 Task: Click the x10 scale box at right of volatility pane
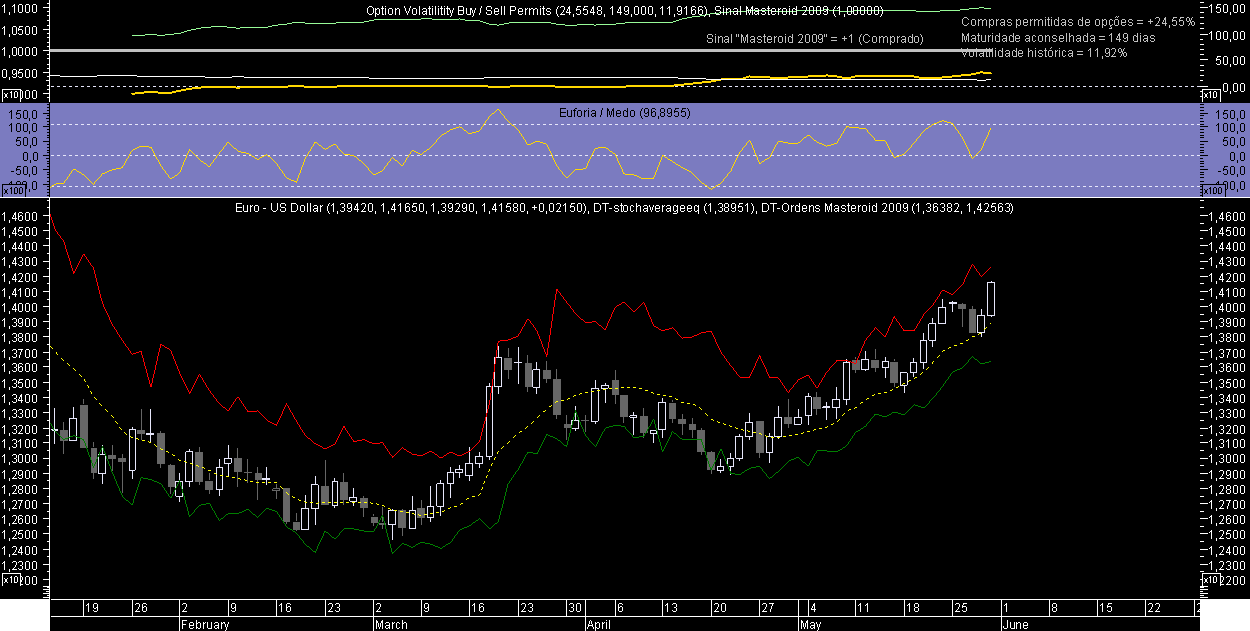click(1211, 95)
